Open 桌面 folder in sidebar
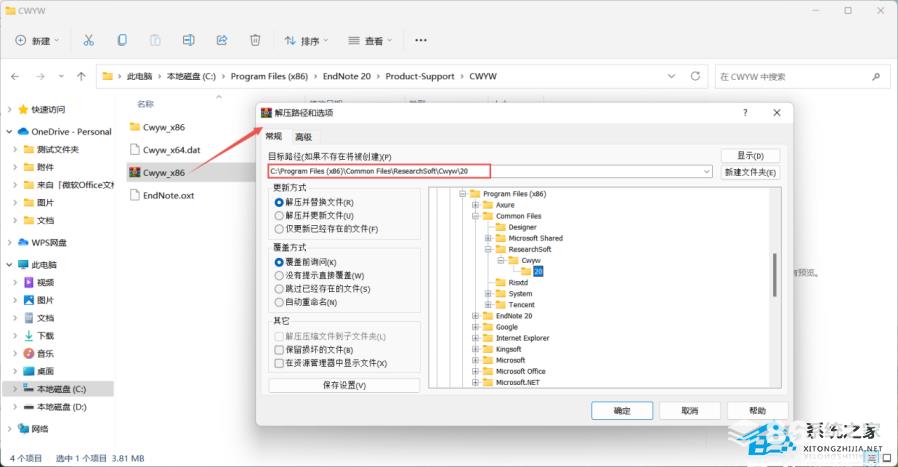The width and height of the screenshot is (898, 467). [45, 371]
